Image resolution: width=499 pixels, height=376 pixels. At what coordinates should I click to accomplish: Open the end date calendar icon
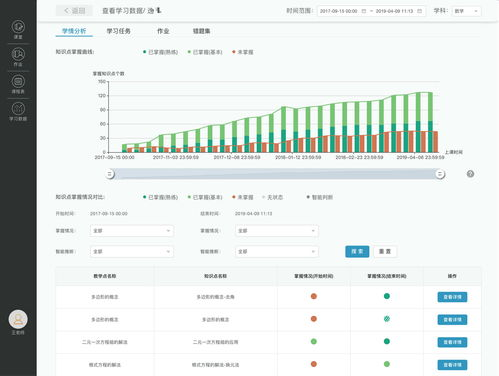[x=419, y=11]
